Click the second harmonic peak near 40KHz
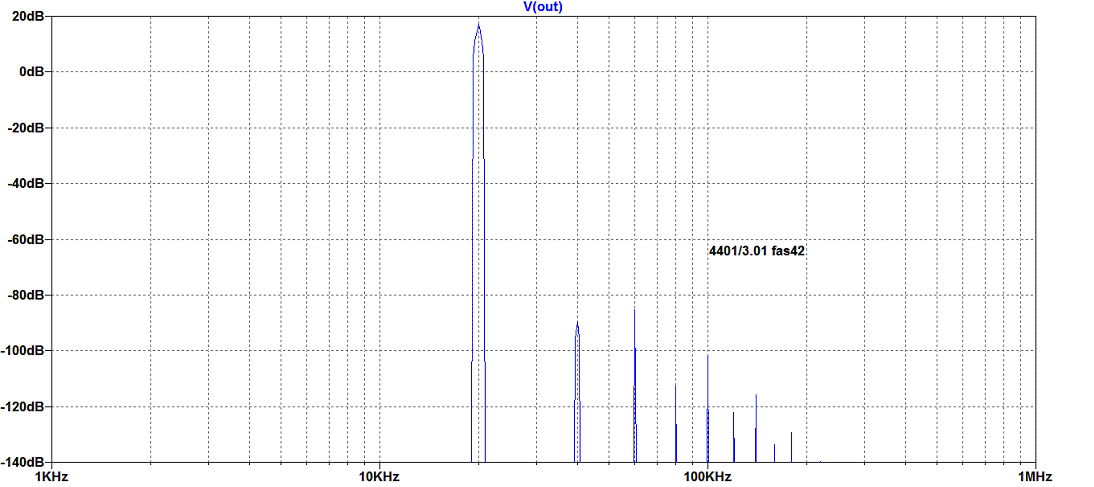 pyautogui.click(x=578, y=322)
